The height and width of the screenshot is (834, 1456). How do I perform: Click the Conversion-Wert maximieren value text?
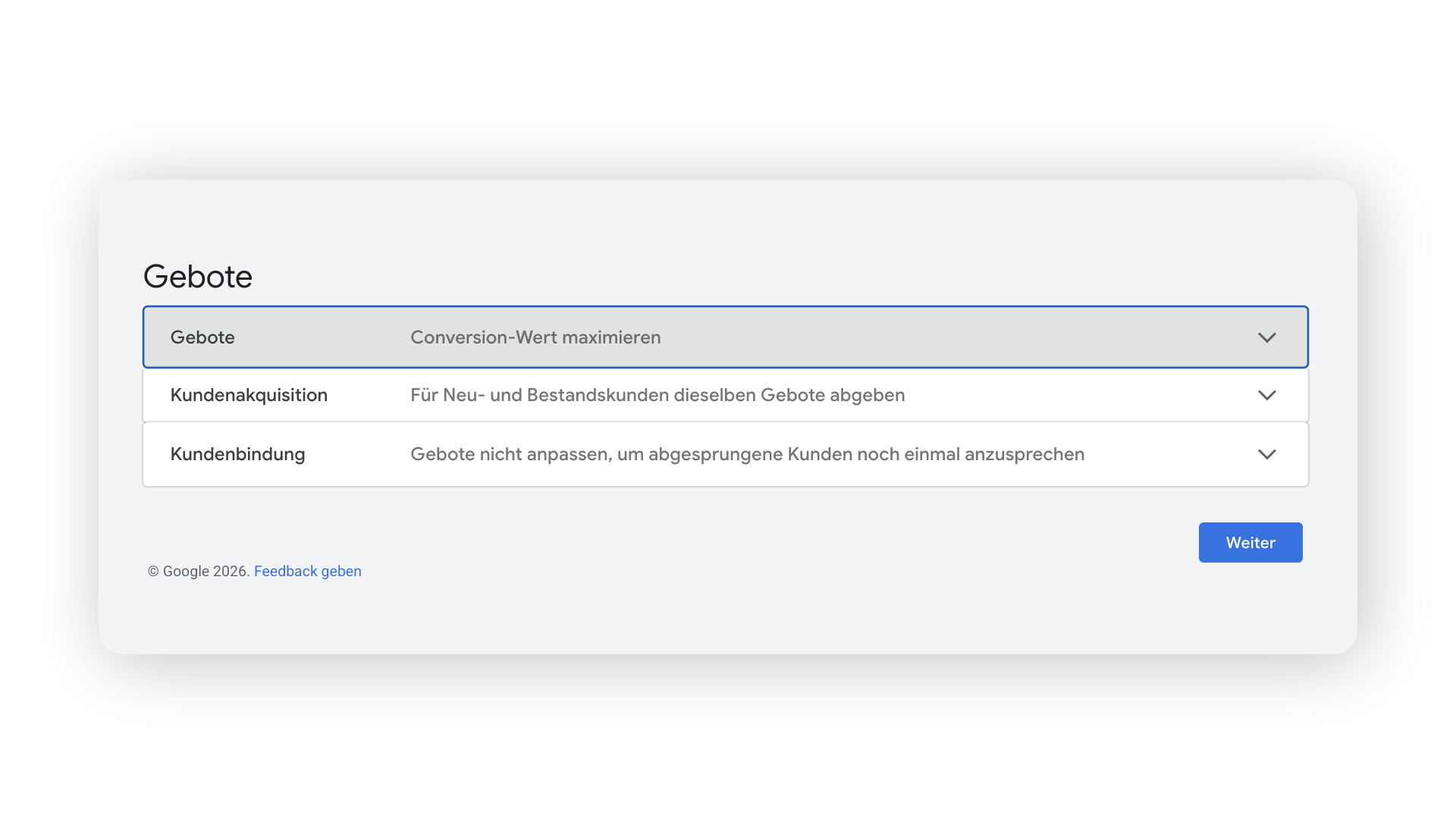(x=535, y=337)
